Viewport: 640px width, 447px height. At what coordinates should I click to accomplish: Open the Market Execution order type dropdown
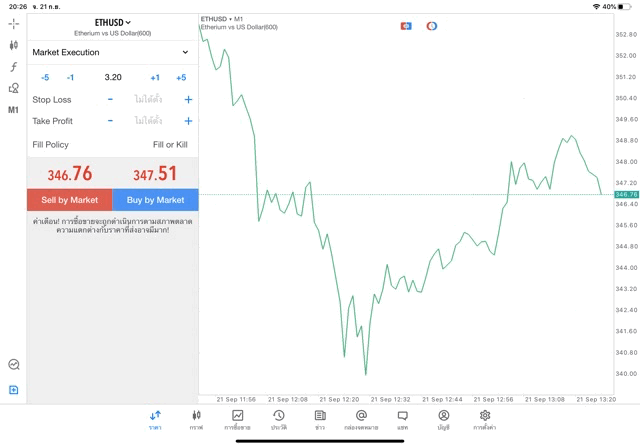[x=110, y=52]
